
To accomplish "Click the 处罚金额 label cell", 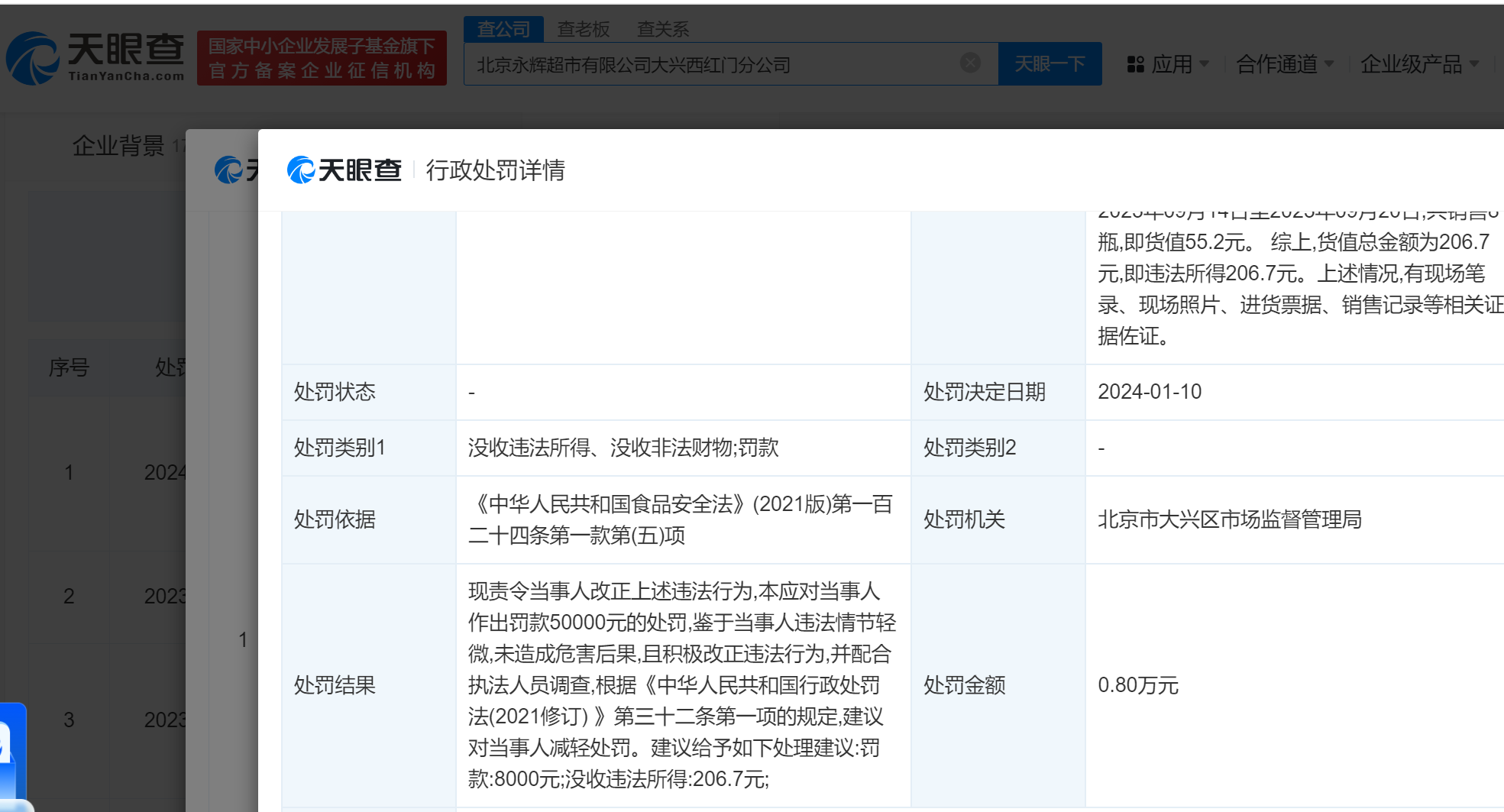I will 998,685.
